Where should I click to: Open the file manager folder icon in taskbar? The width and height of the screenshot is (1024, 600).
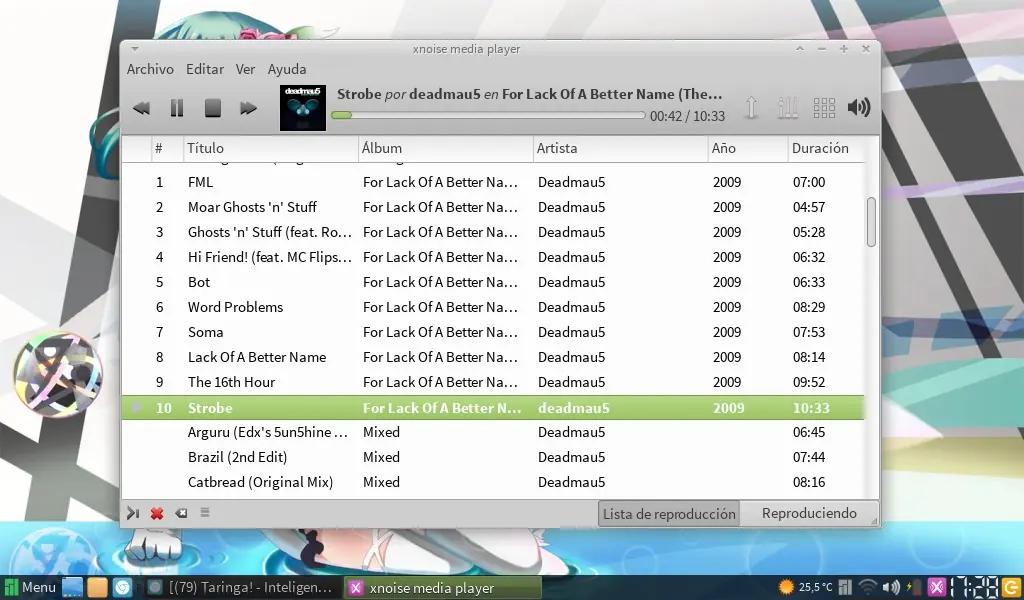pos(97,588)
